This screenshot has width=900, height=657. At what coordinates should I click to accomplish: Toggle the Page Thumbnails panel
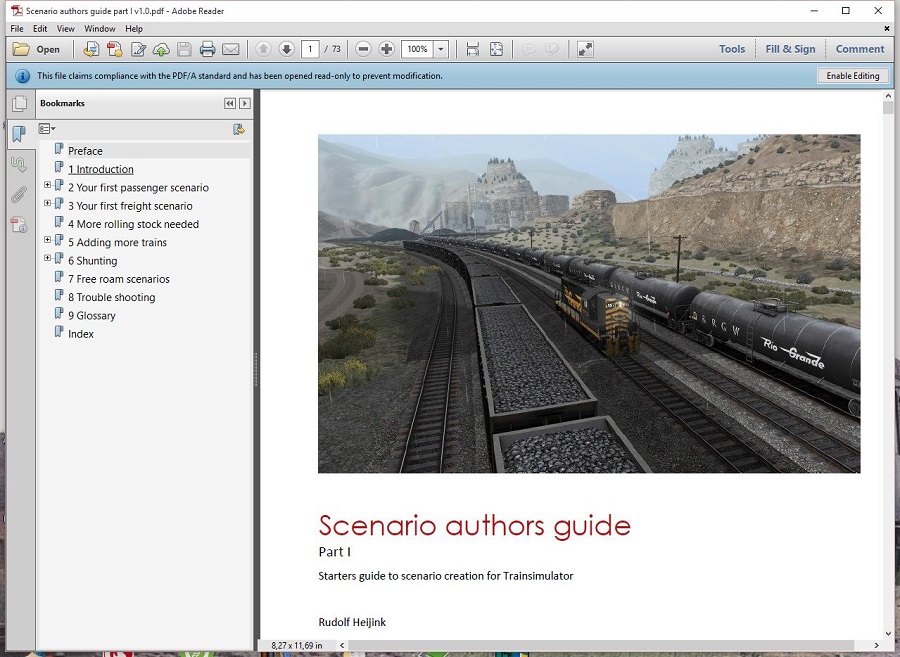point(19,103)
